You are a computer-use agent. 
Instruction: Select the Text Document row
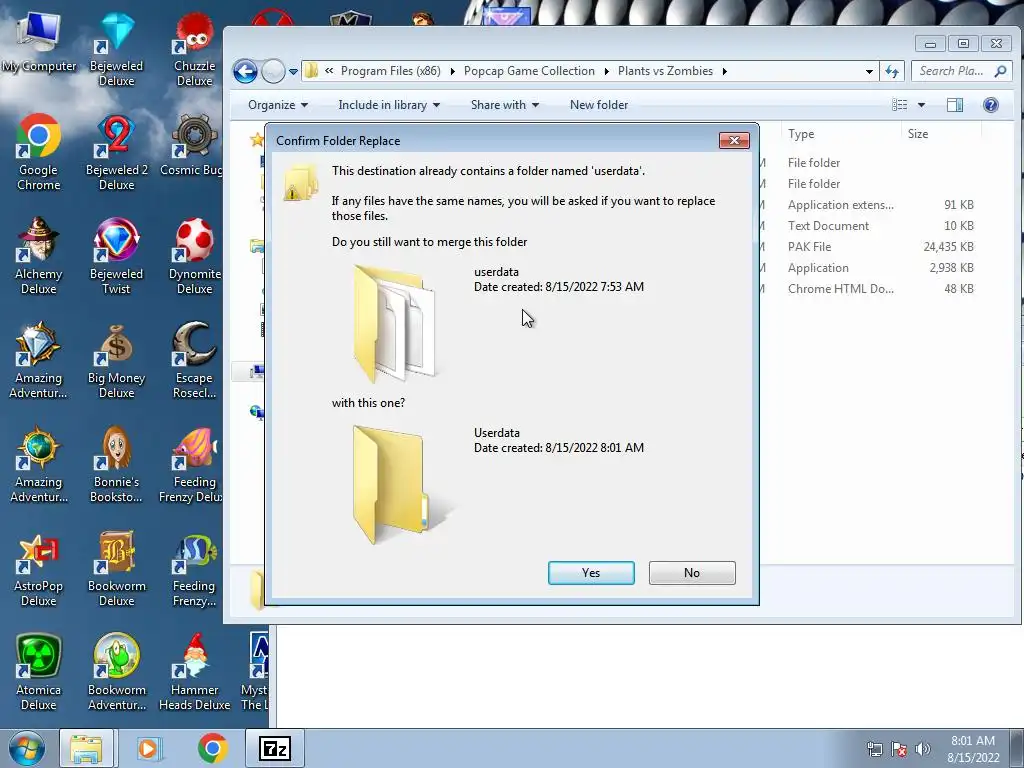878,226
